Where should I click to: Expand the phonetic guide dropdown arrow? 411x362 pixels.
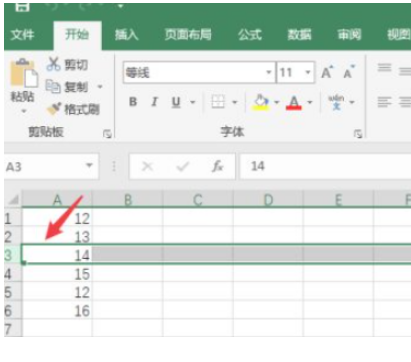[x=352, y=102]
